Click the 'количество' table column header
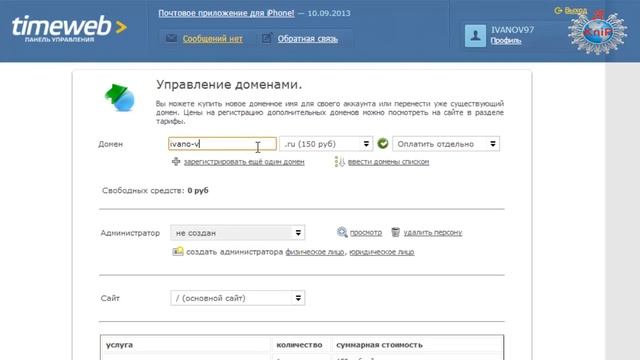Screen dimensions: 640x360 point(299,345)
